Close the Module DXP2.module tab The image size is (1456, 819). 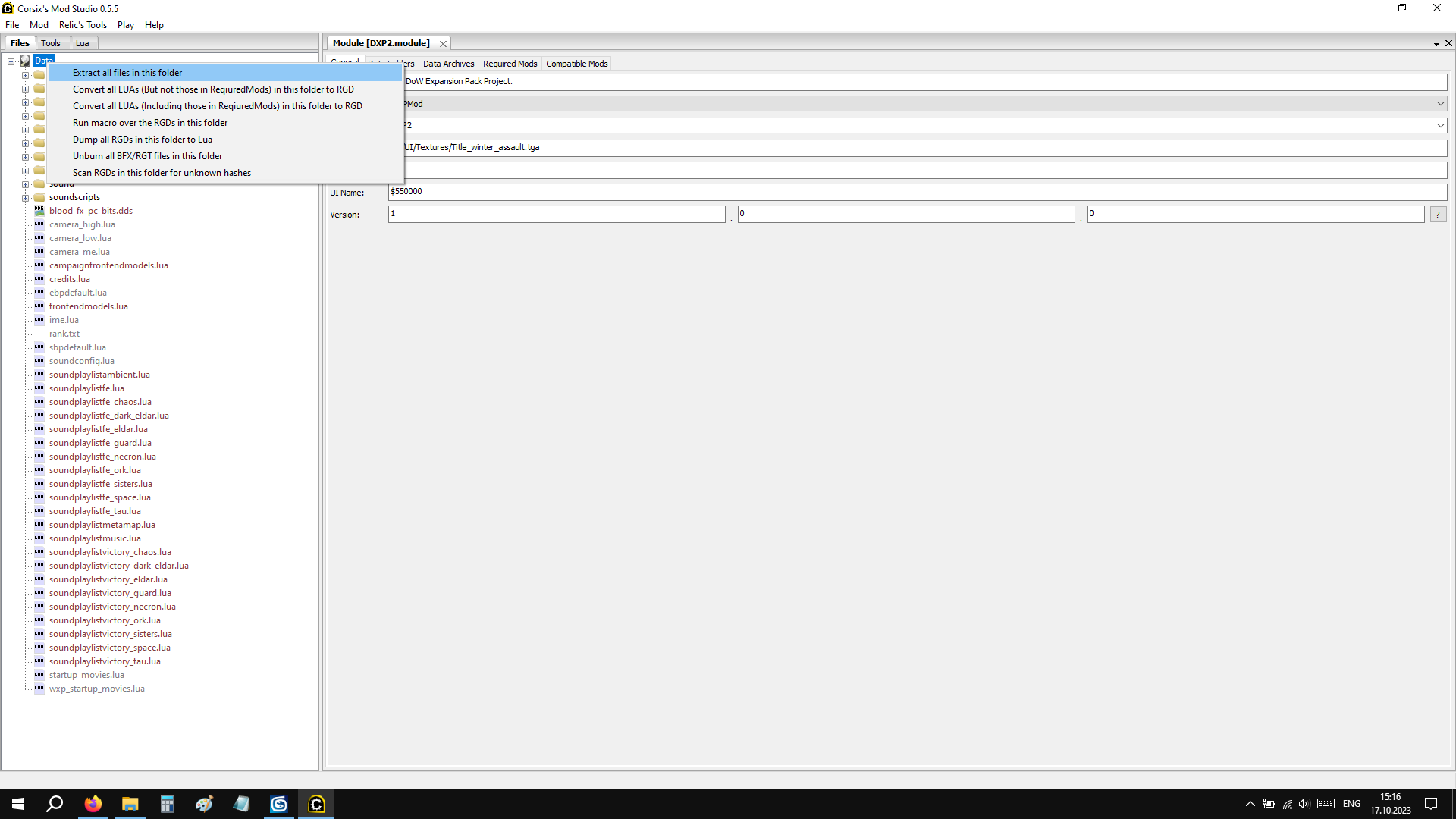tap(443, 44)
